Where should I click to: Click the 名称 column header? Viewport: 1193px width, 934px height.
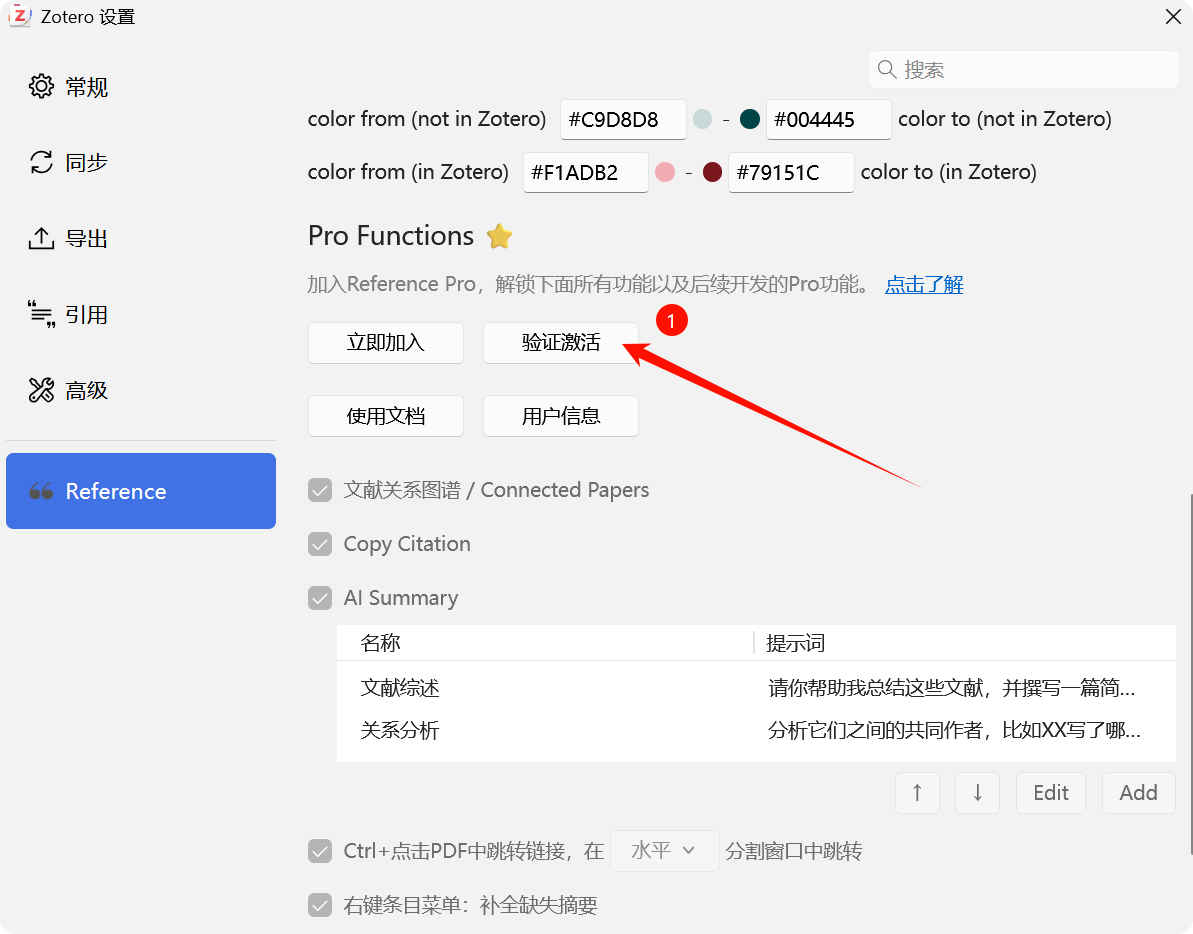[x=545, y=643]
